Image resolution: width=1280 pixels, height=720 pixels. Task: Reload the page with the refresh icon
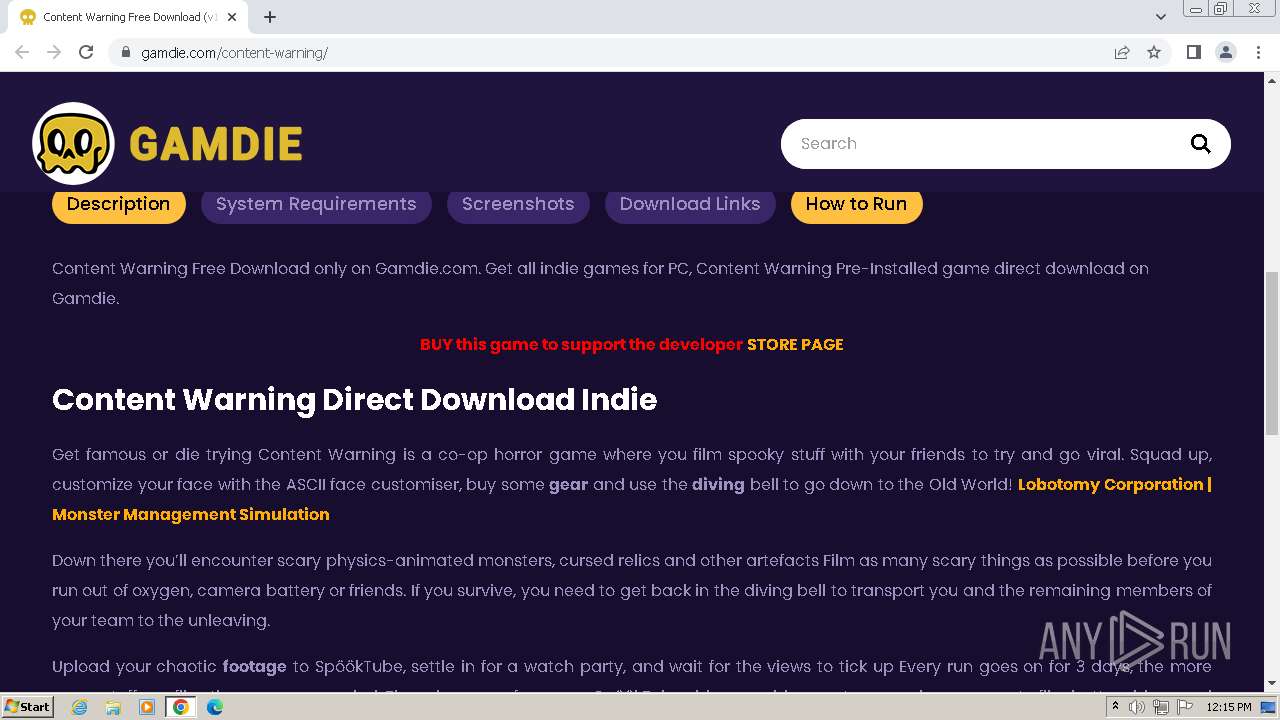pyautogui.click(x=86, y=52)
